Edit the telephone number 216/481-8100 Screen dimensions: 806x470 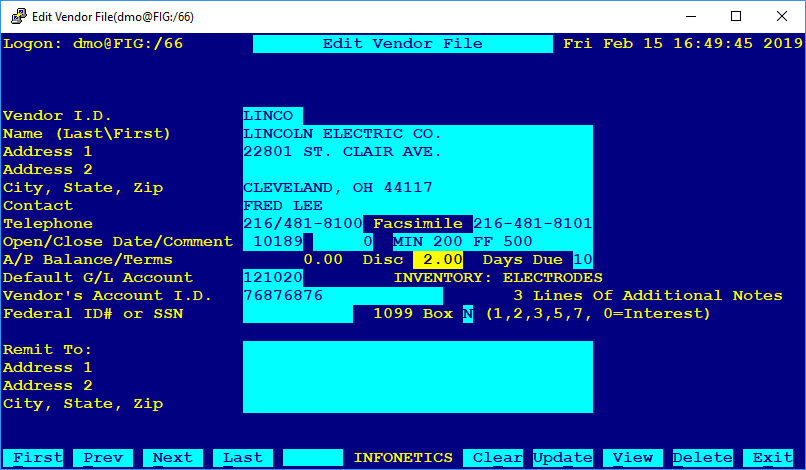303,224
